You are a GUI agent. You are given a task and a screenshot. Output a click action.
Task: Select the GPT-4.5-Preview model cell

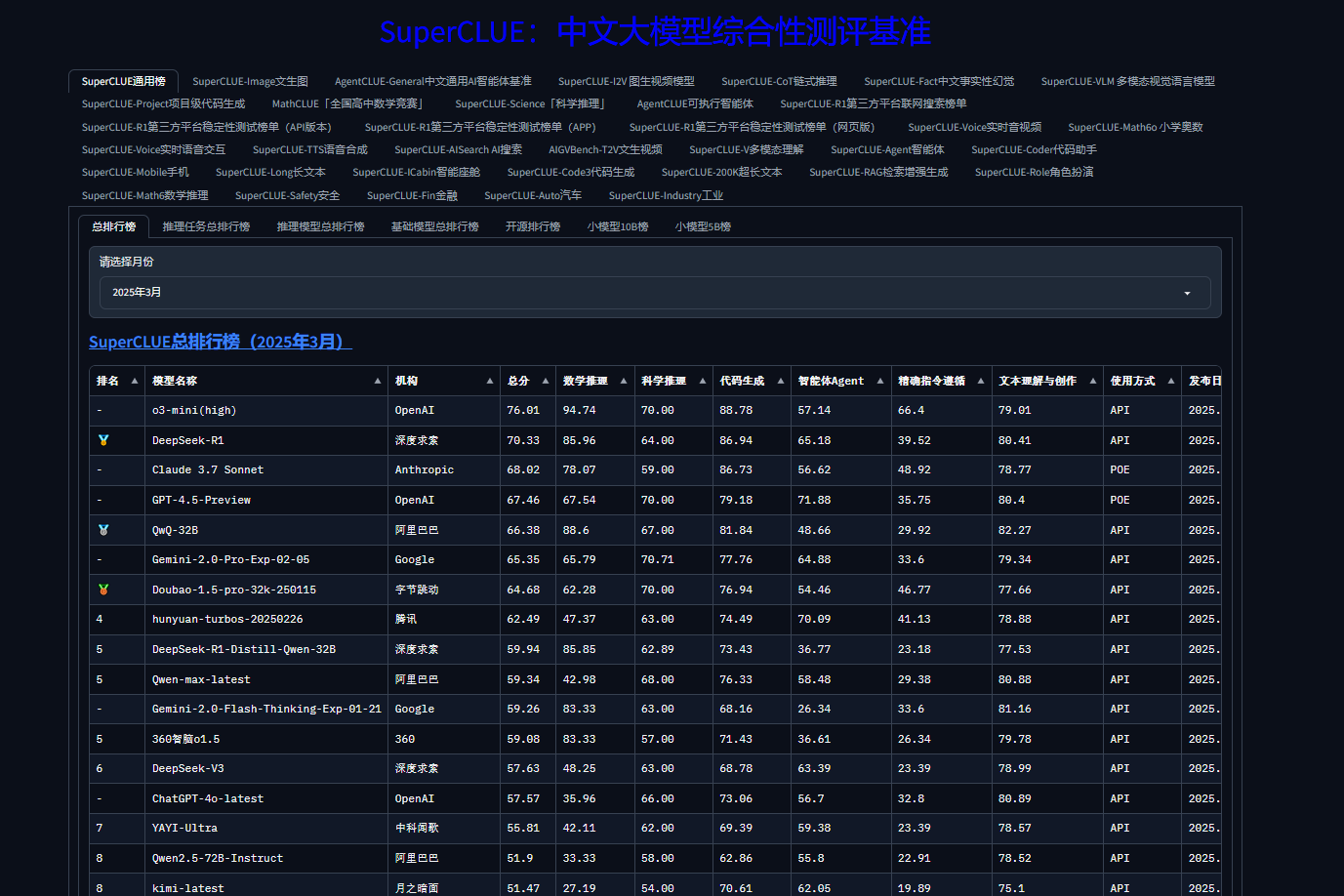coord(265,500)
